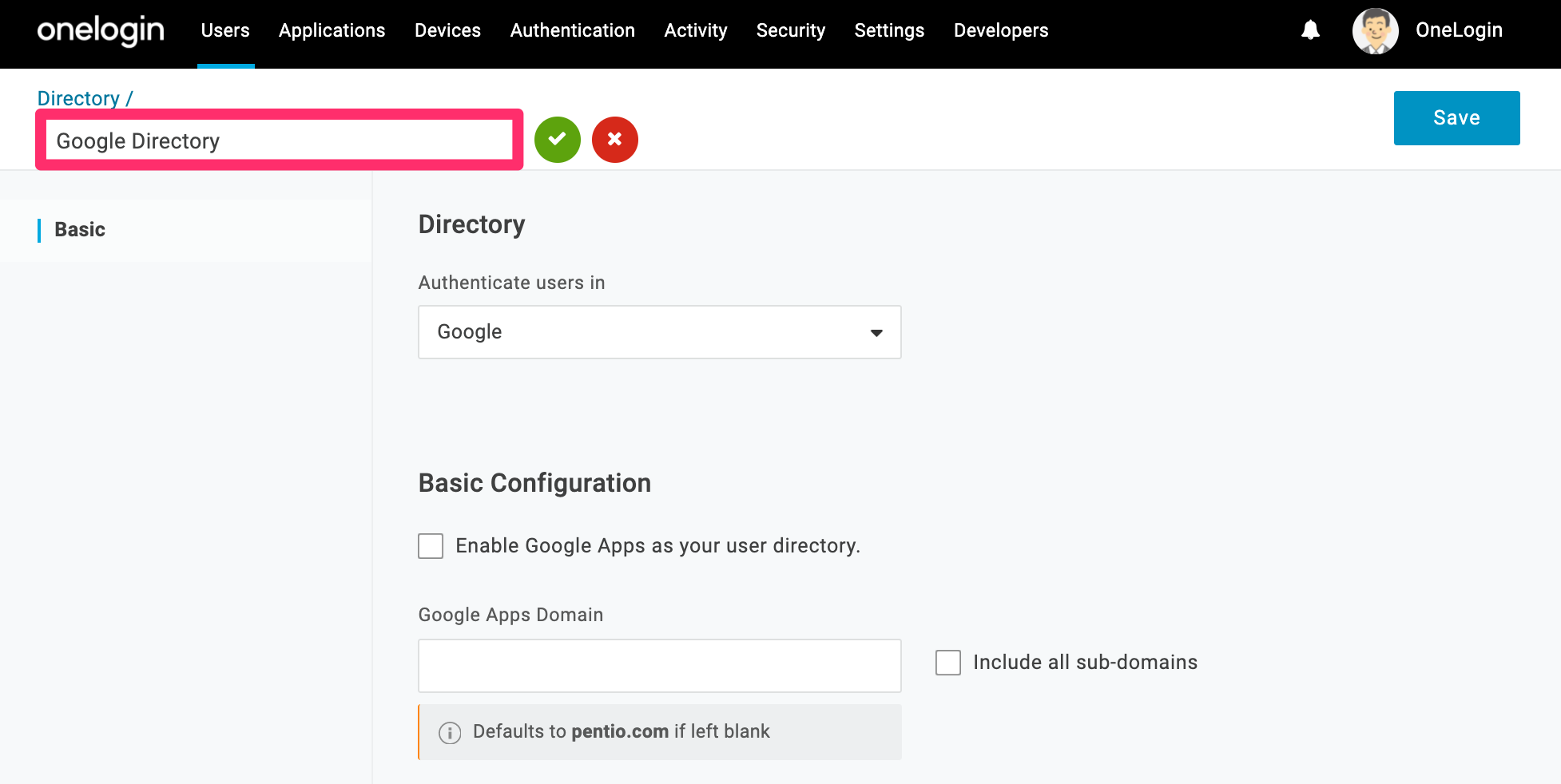Viewport: 1561px width, 784px height.
Task: Click the Google Apps Domain label
Action: [x=510, y=615]
